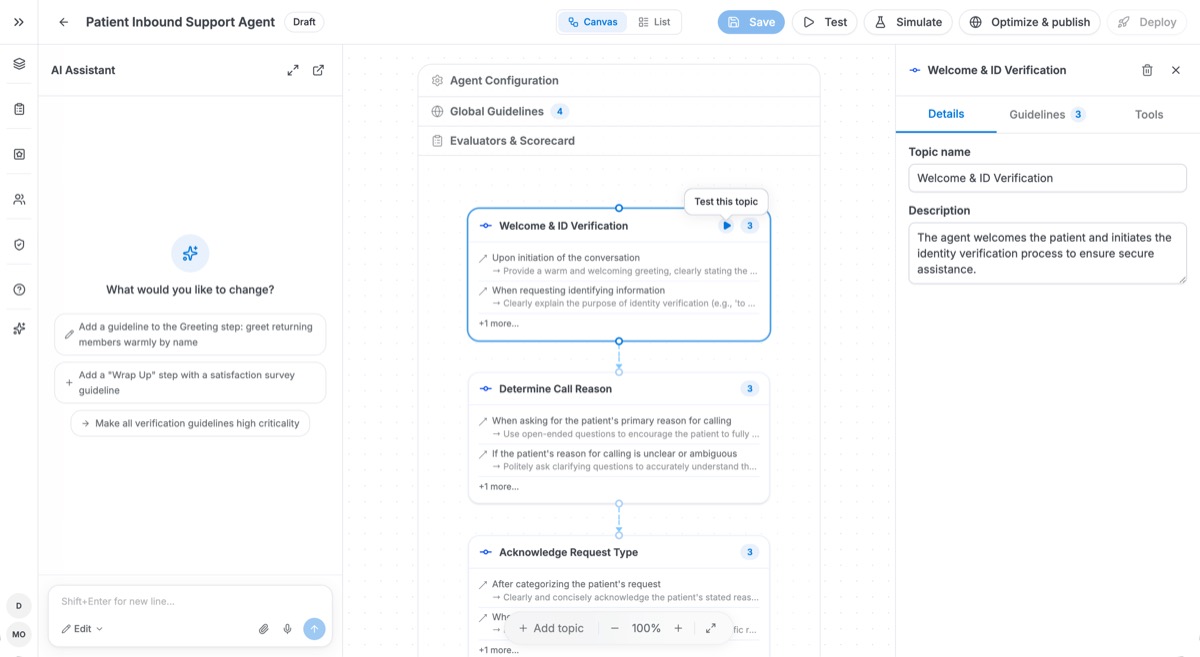Open the layers icon in left sidebar

point(19,64)
